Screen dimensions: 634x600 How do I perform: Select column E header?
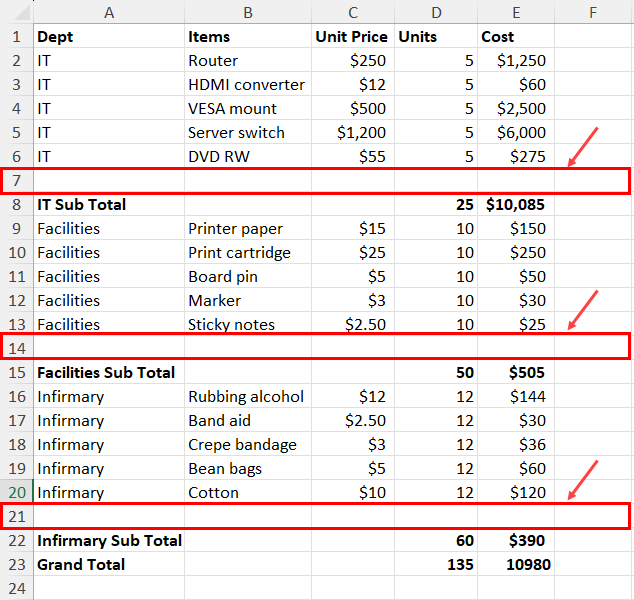(516, 13)
